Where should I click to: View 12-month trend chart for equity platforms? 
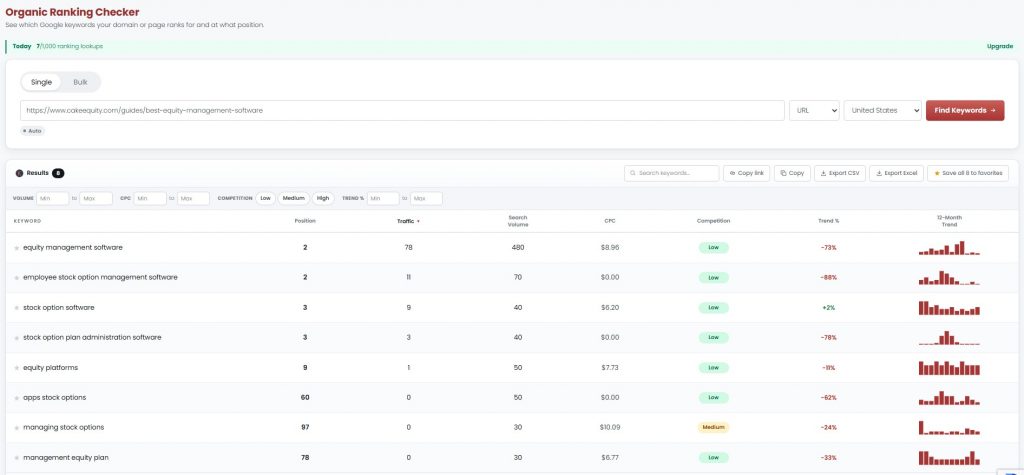point(949,368)
